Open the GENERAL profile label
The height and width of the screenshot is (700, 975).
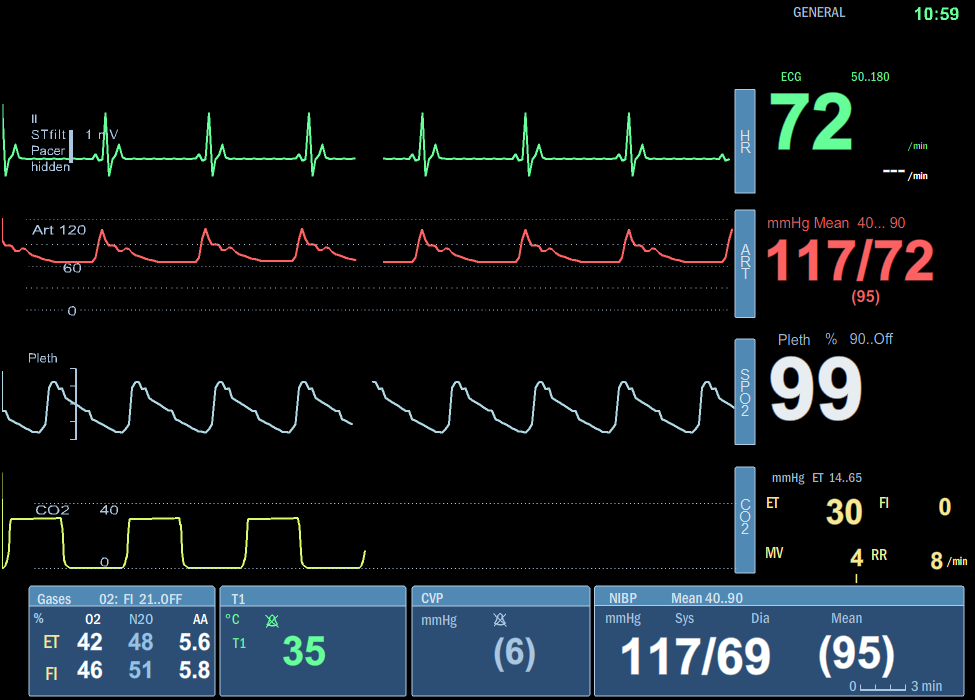(x=819, y=13)
